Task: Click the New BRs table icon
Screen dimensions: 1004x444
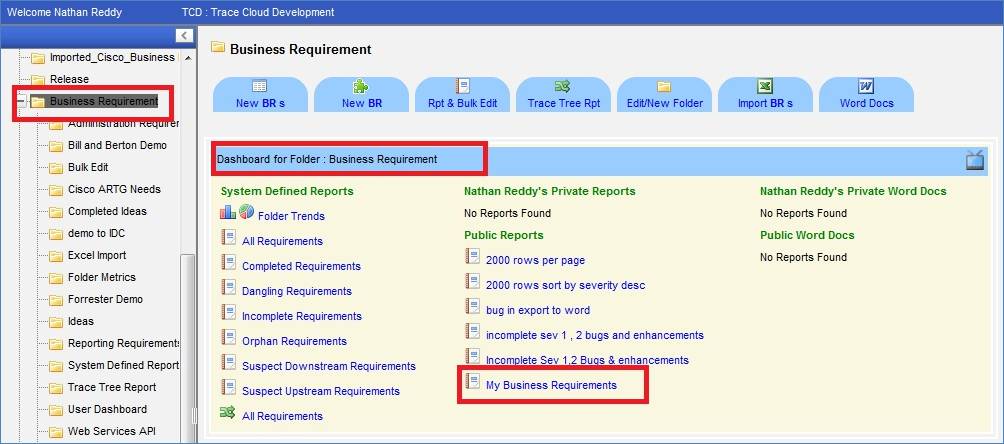Action: click(260, 87)
